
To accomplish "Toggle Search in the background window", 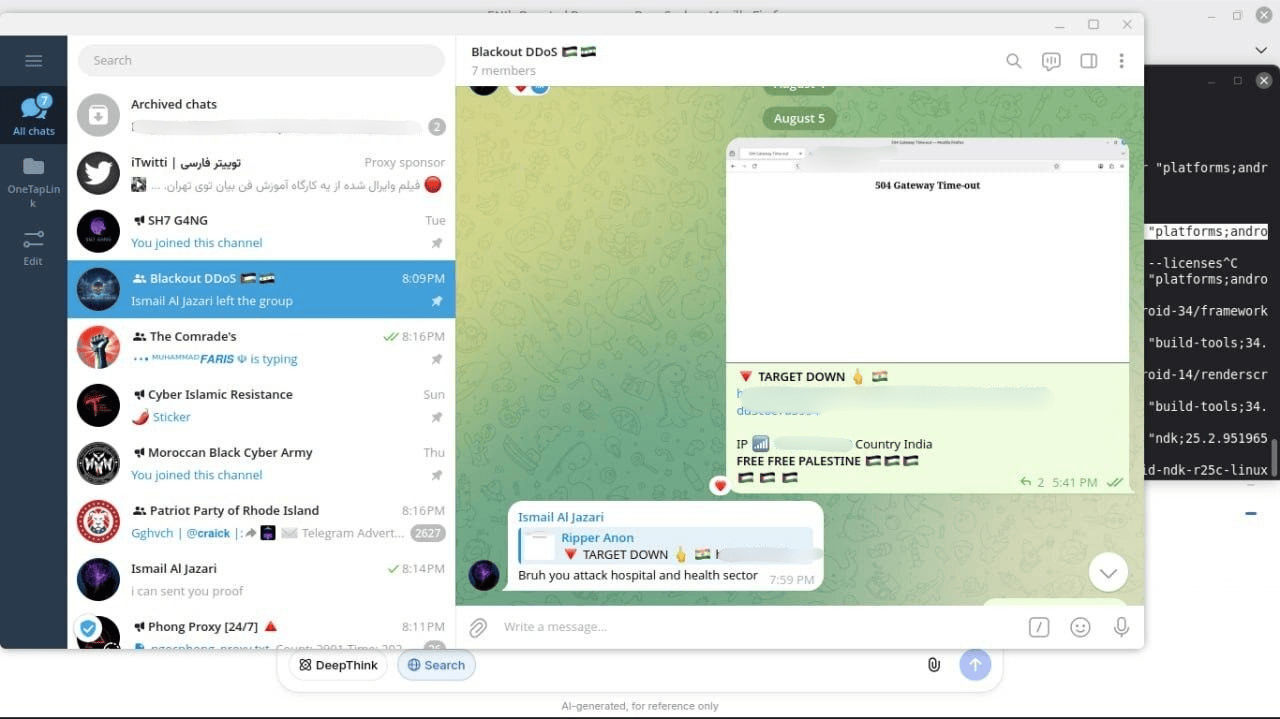I will tap(436, 665).
